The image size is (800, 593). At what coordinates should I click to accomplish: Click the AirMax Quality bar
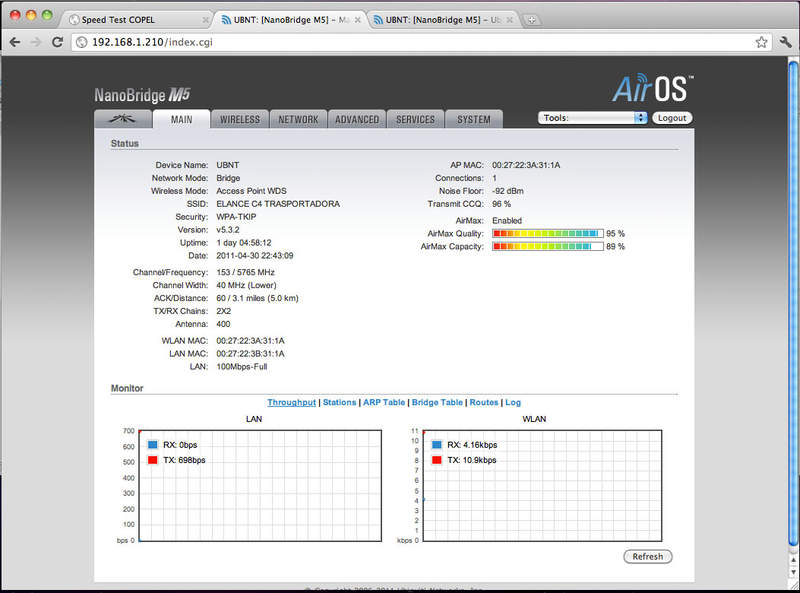coord(547,233)
